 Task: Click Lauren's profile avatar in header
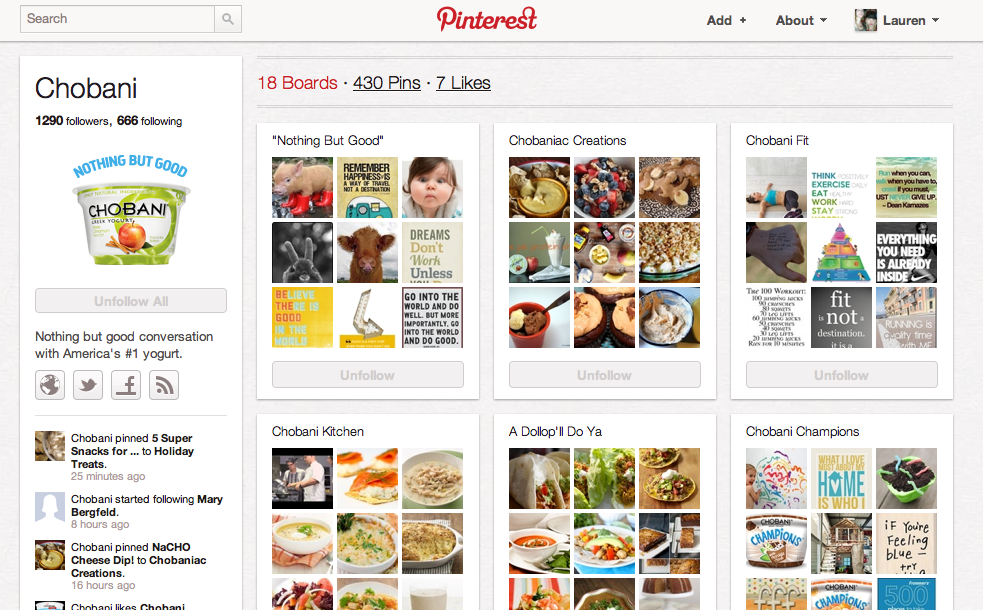pos(866,20)
